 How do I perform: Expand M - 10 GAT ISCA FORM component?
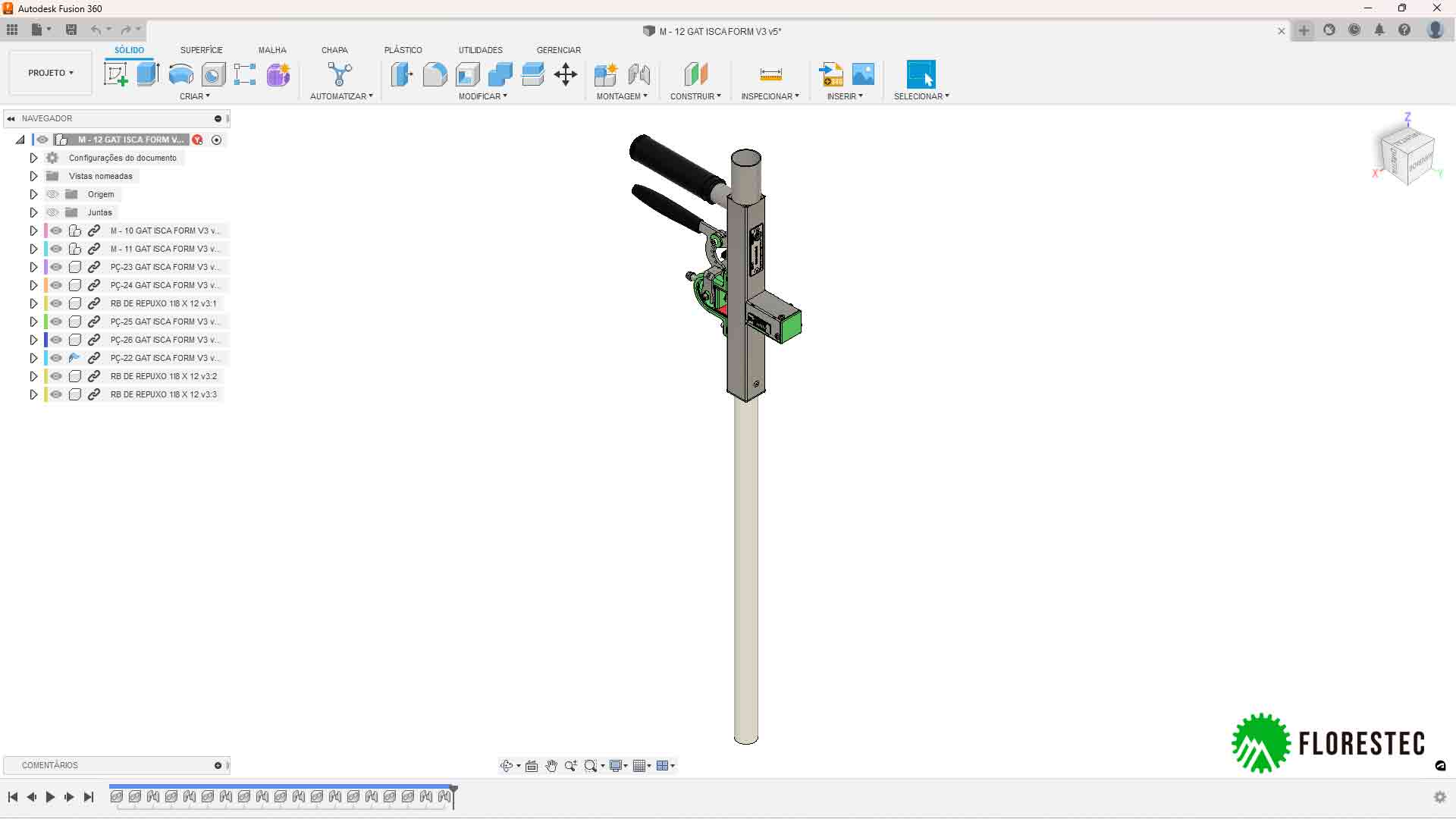click(x=33, y=231)
